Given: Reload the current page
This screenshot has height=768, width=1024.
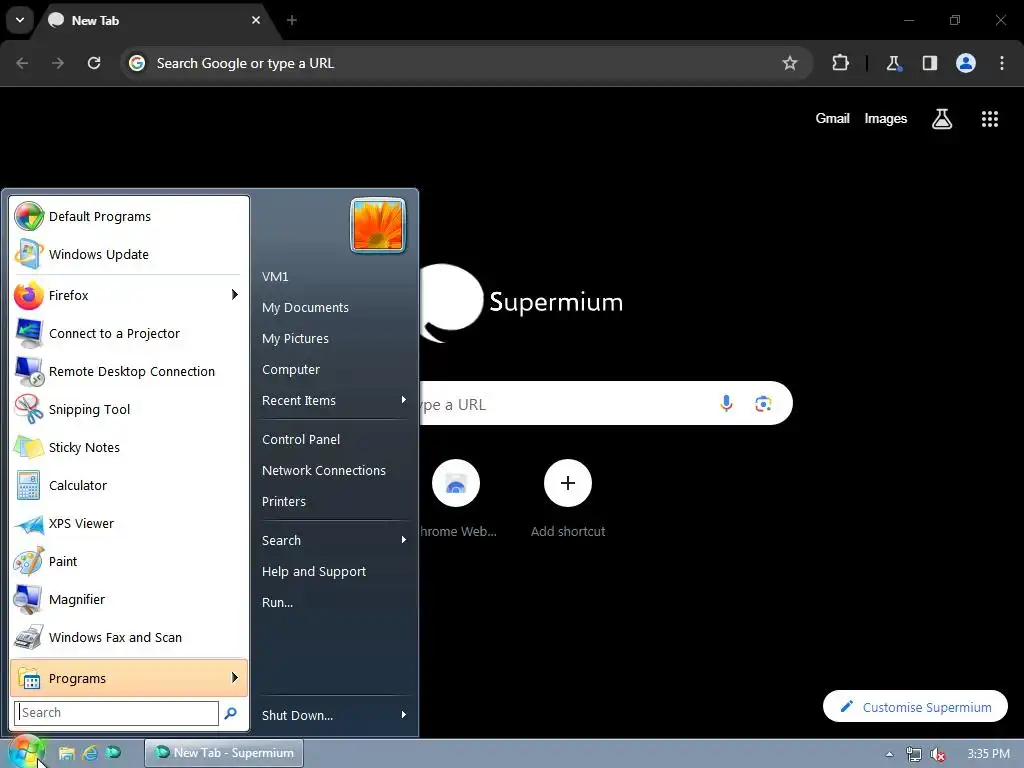Looking at the screenshot, I should click(94, 63).
